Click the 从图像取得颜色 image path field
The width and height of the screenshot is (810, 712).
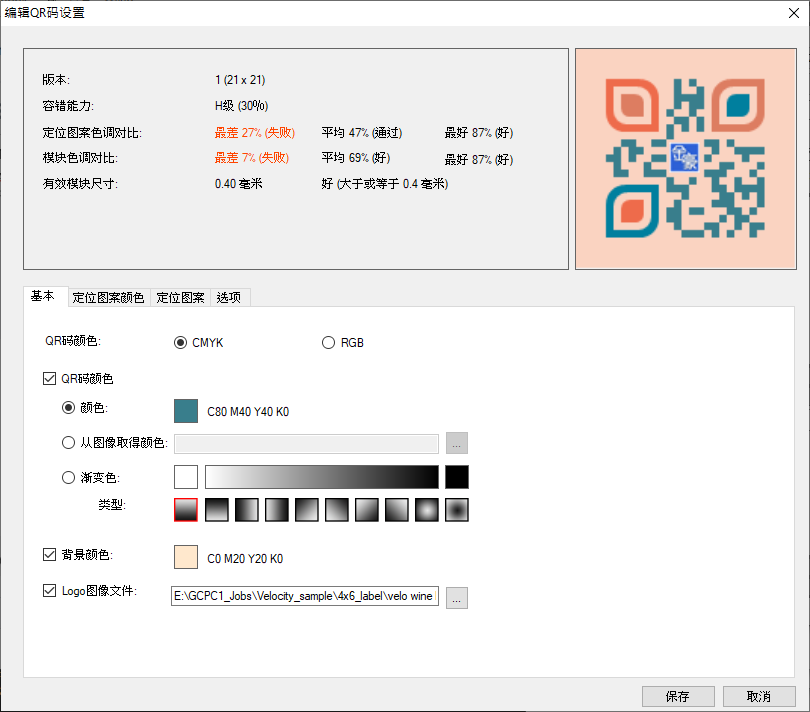(306, 444)
